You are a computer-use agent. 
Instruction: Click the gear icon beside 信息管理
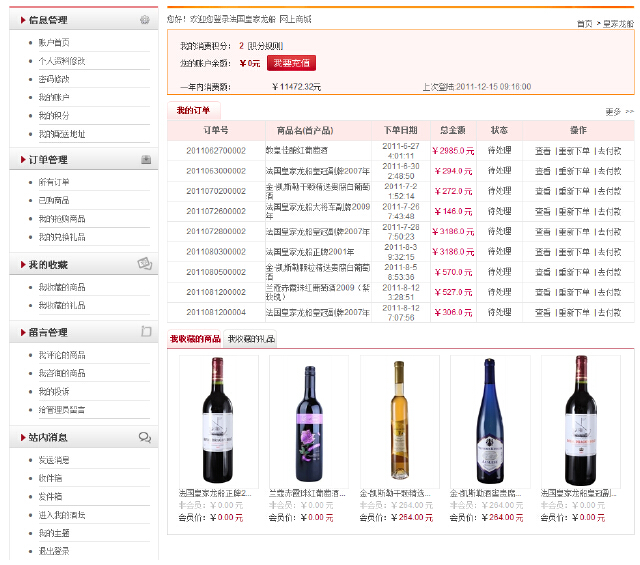(145, 20)
